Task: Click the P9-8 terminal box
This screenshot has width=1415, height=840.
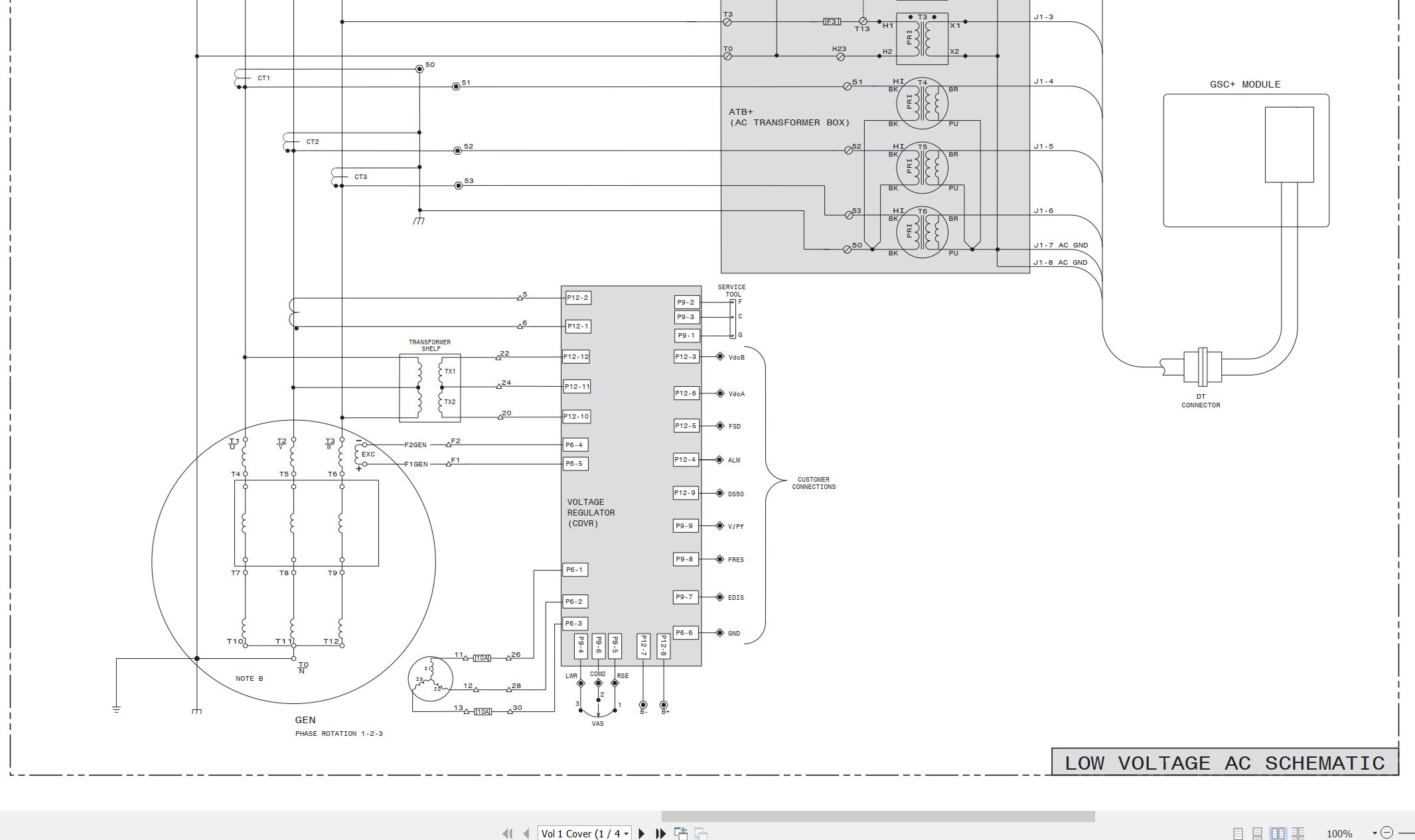Action: (x=685, y=559)
